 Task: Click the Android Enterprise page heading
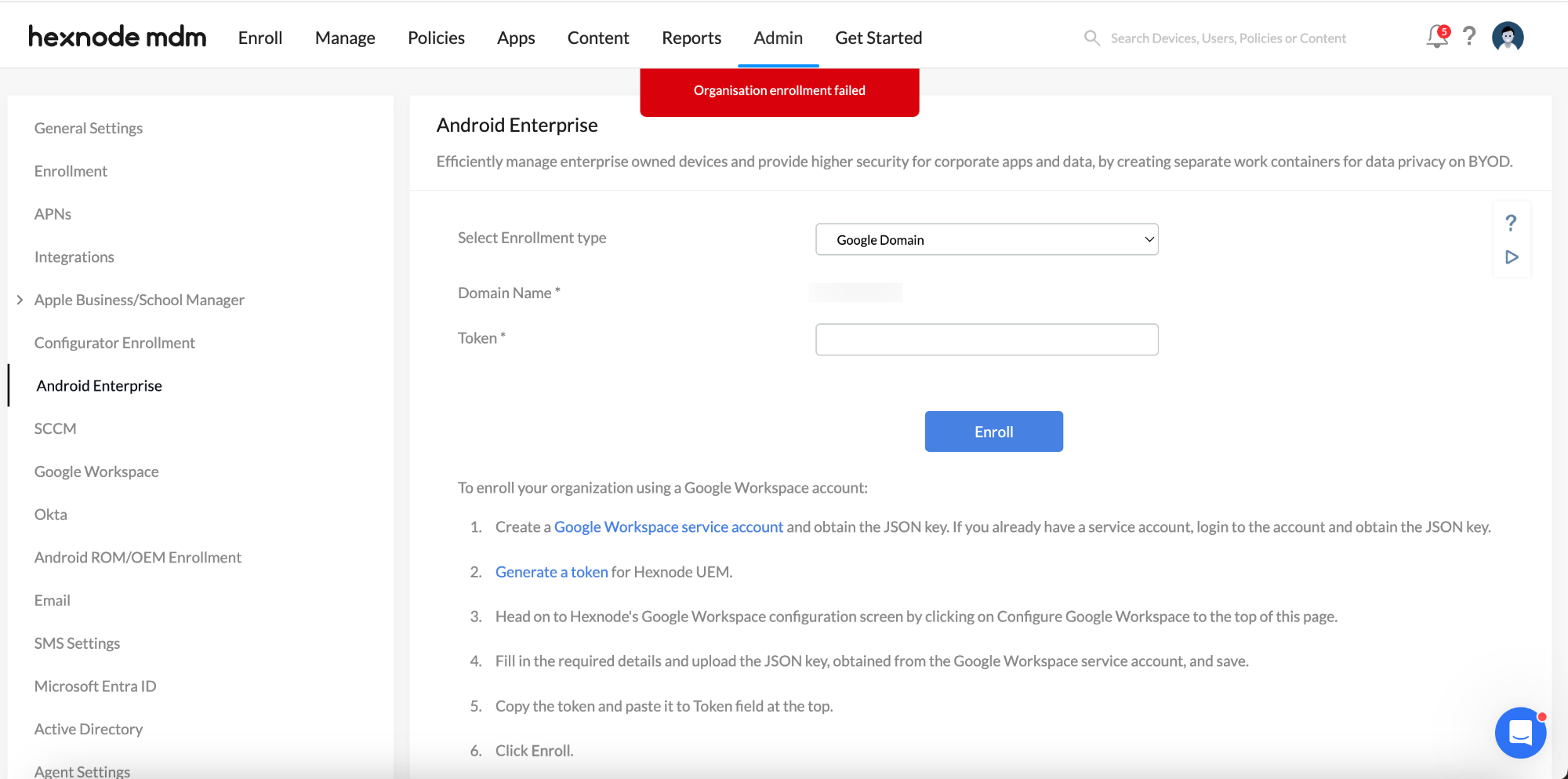517,126
